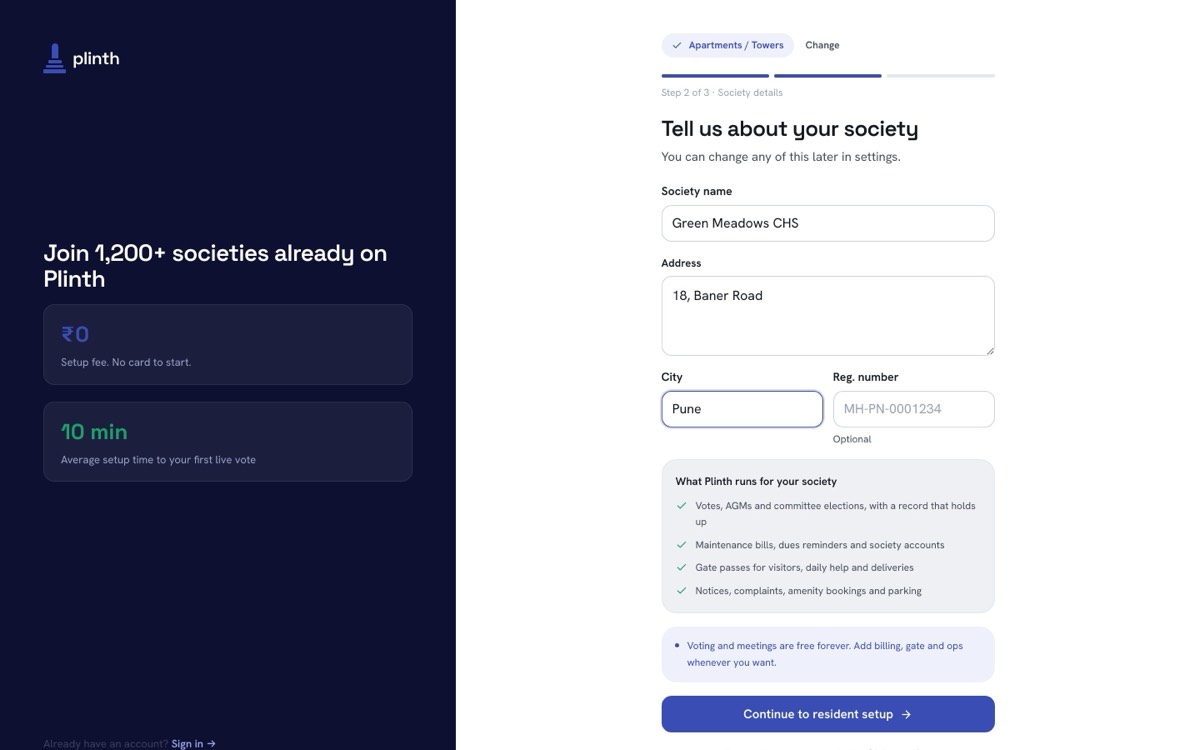
Task: Focus the Address text area
Action: click(828, 316)
